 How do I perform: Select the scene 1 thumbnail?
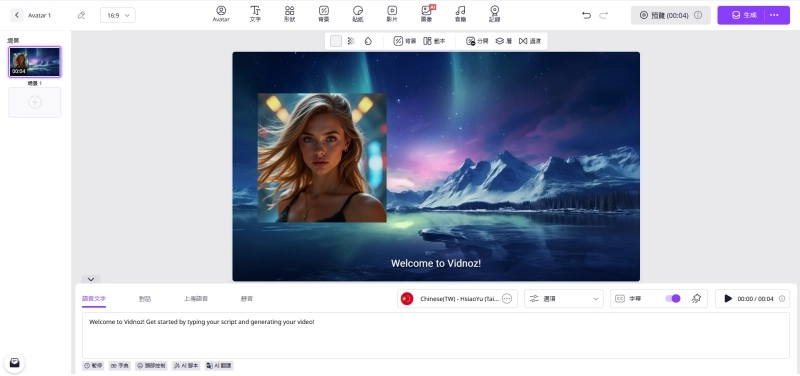(x=35, y=62)
